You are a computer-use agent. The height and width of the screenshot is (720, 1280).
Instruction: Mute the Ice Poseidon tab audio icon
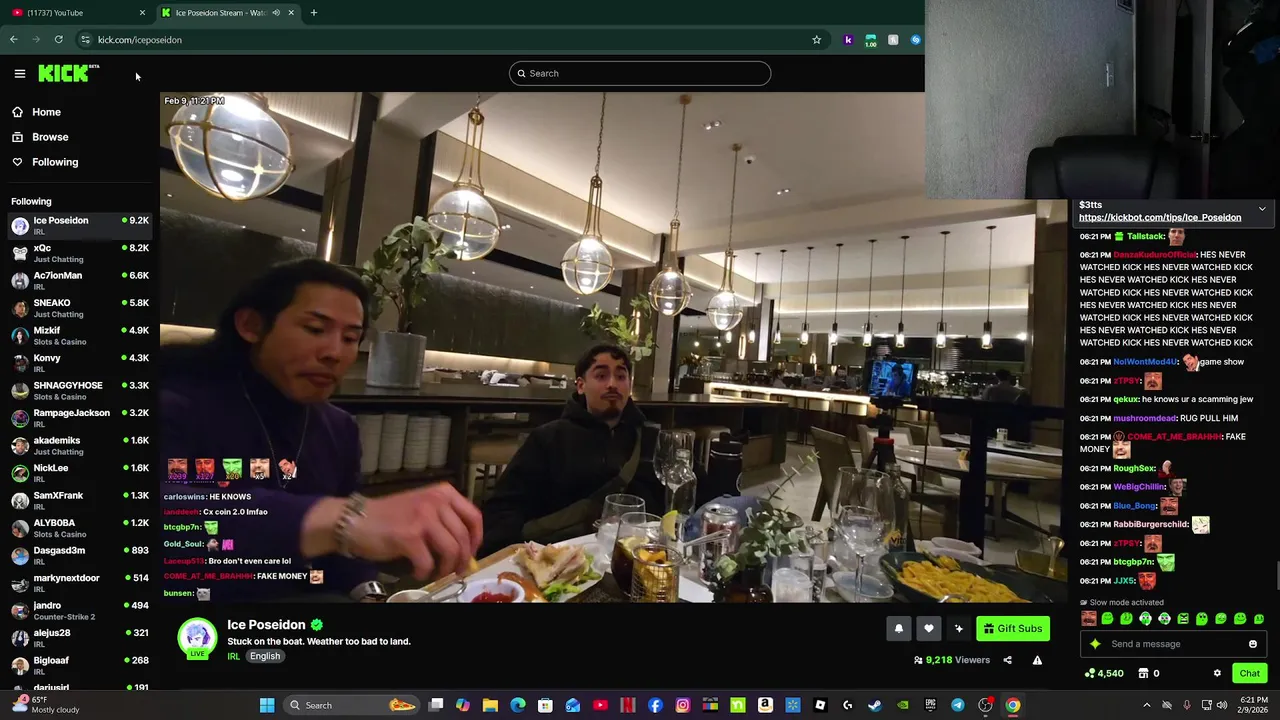[x=276, y=13]
